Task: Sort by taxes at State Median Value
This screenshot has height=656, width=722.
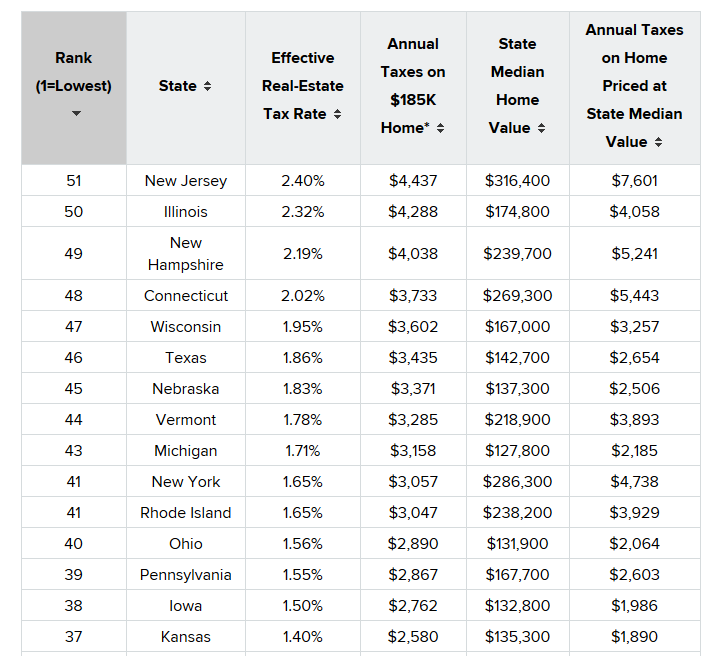Action: [x=658, y=143]
